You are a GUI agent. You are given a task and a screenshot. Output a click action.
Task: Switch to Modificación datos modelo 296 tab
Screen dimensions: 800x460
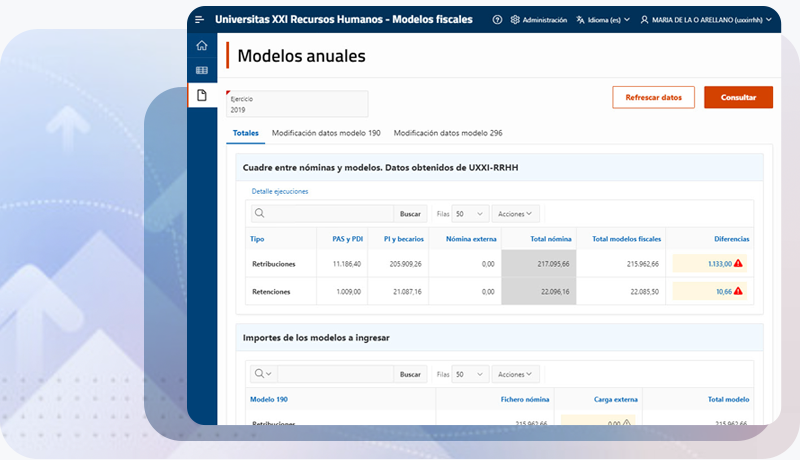[x=447, y=133]
